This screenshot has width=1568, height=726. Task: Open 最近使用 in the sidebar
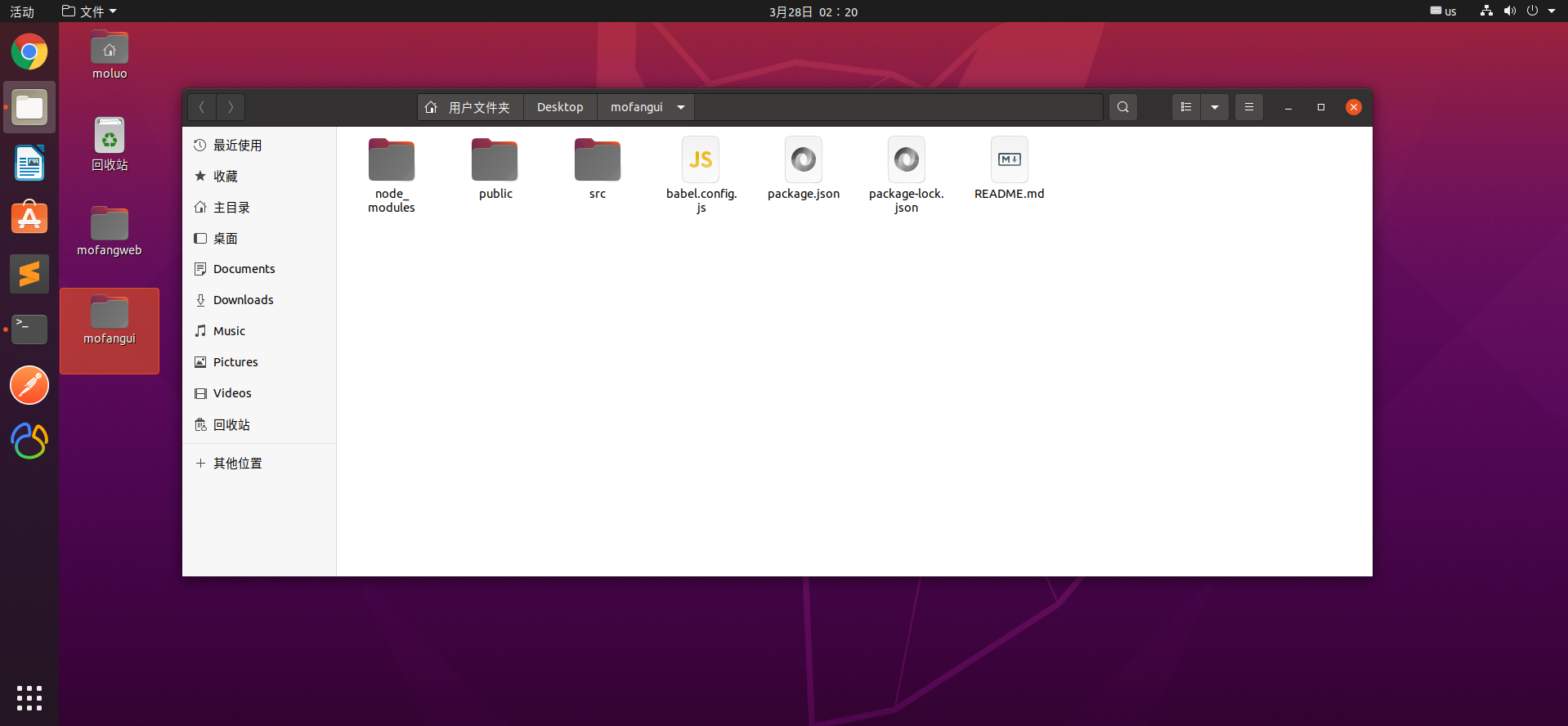click(259, 146)
